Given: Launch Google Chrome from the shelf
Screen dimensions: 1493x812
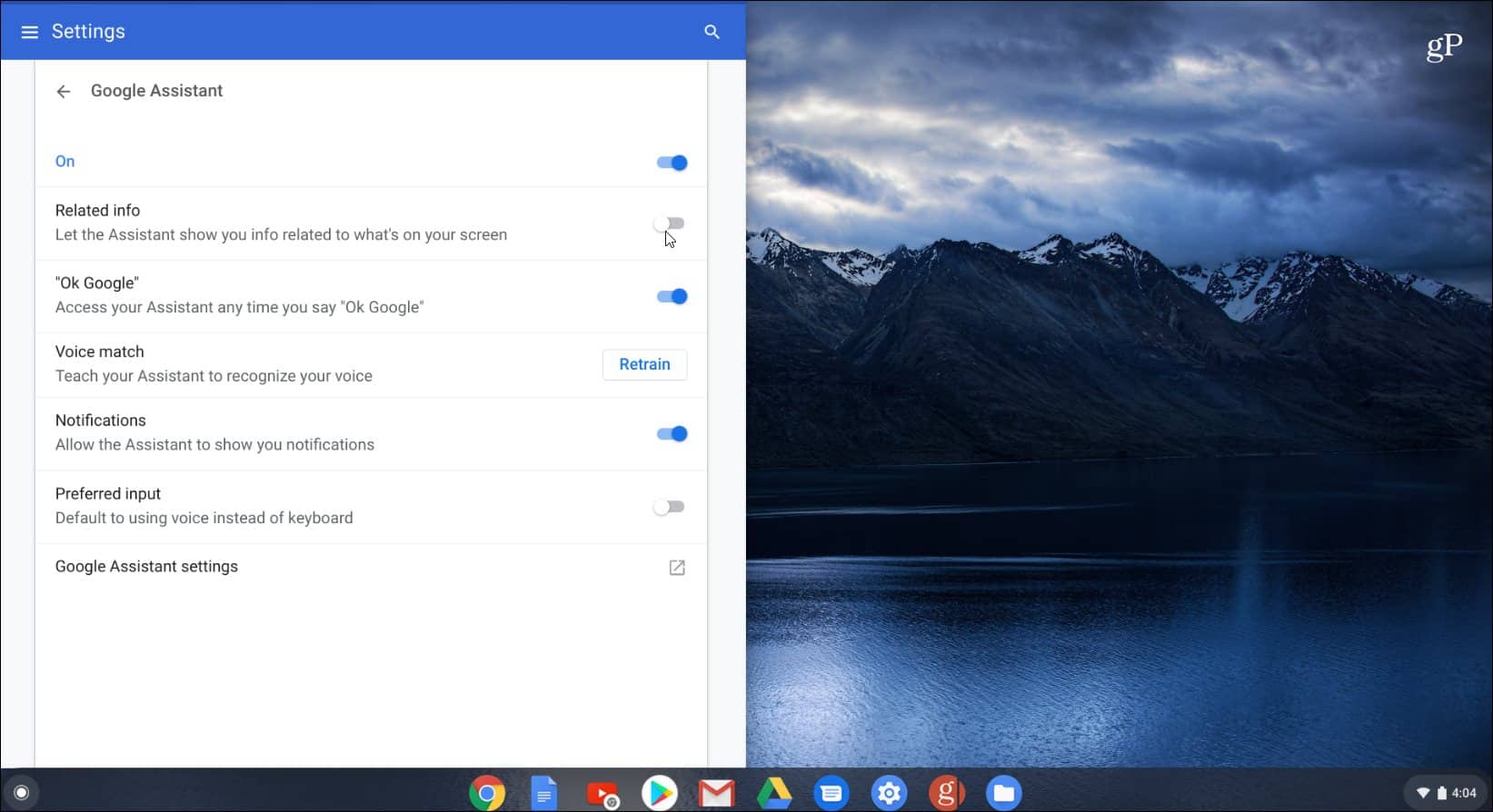Looking at the screenshot, I should click(x=487, y=794).
